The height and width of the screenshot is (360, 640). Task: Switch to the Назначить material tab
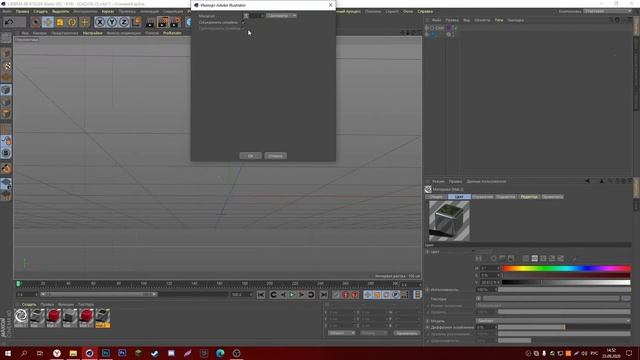552,197
